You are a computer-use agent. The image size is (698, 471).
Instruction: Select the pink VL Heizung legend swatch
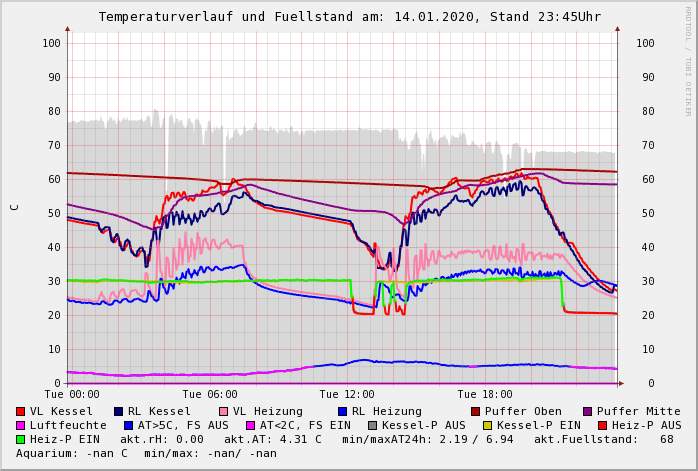tap(223, 411)
